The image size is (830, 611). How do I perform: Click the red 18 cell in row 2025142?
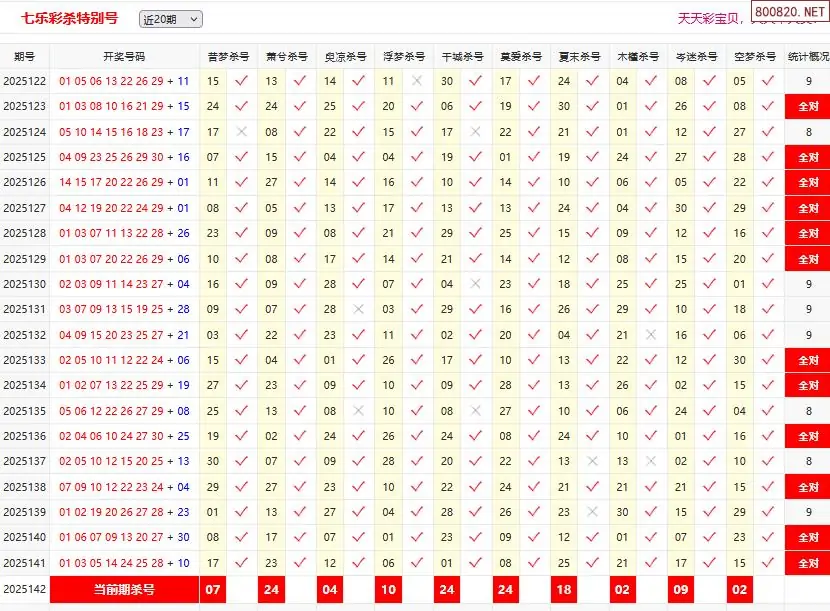[x=564, y=589]
